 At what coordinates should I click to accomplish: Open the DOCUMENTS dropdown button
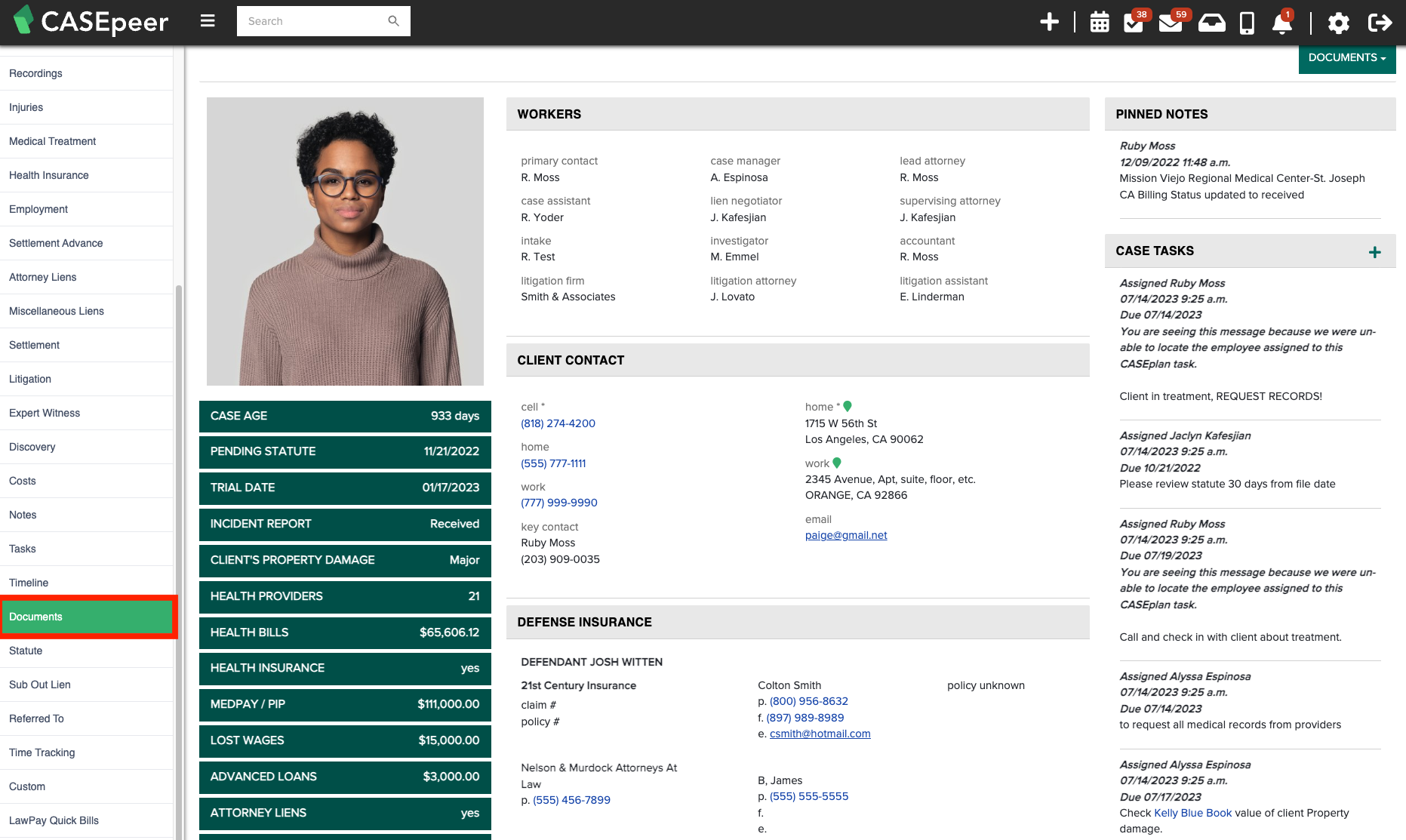[1347, 58]
